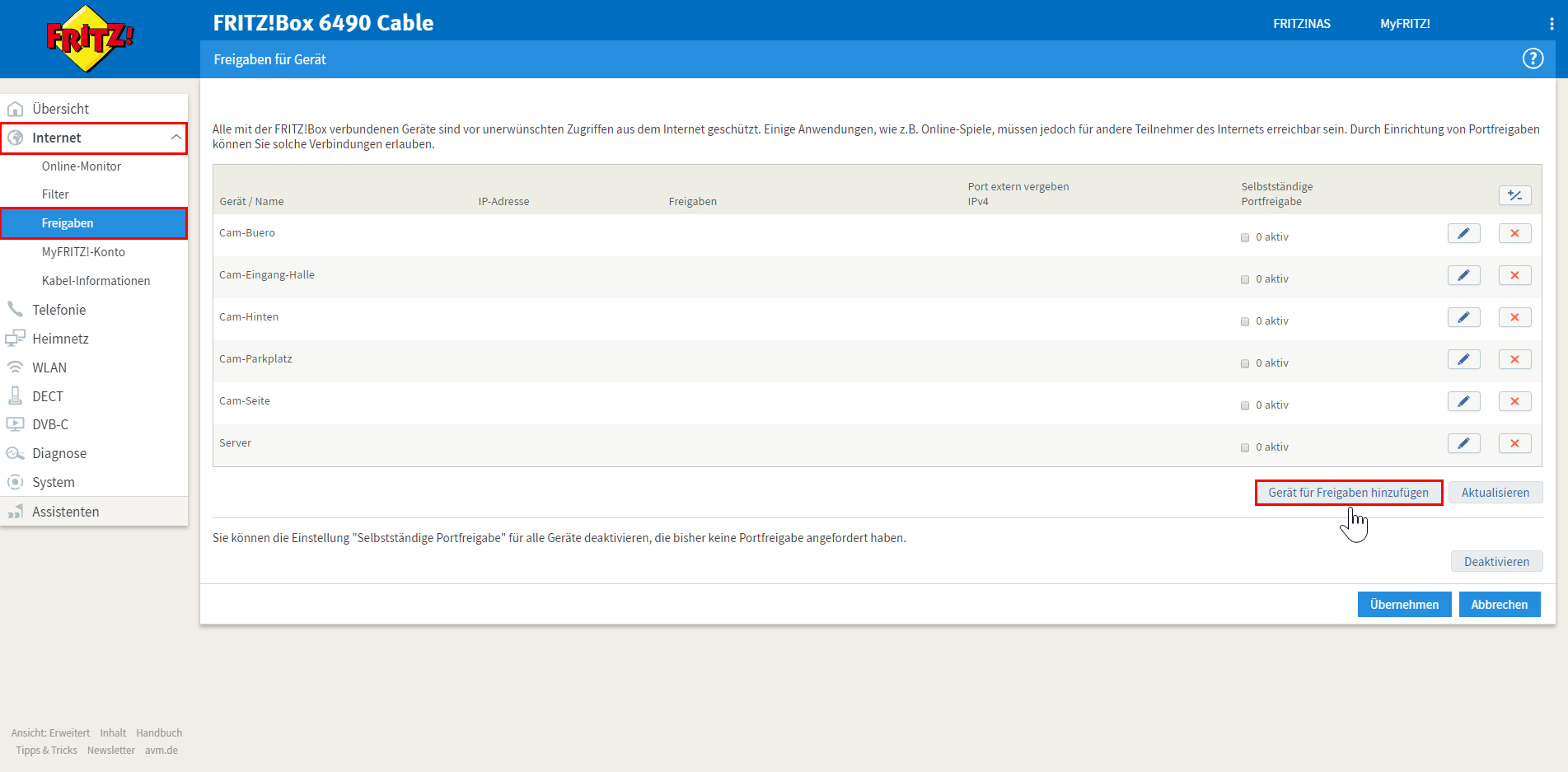Expand the Heimnetz menu section
Screen dimensions: 1568x772
(x=60, y=339)
